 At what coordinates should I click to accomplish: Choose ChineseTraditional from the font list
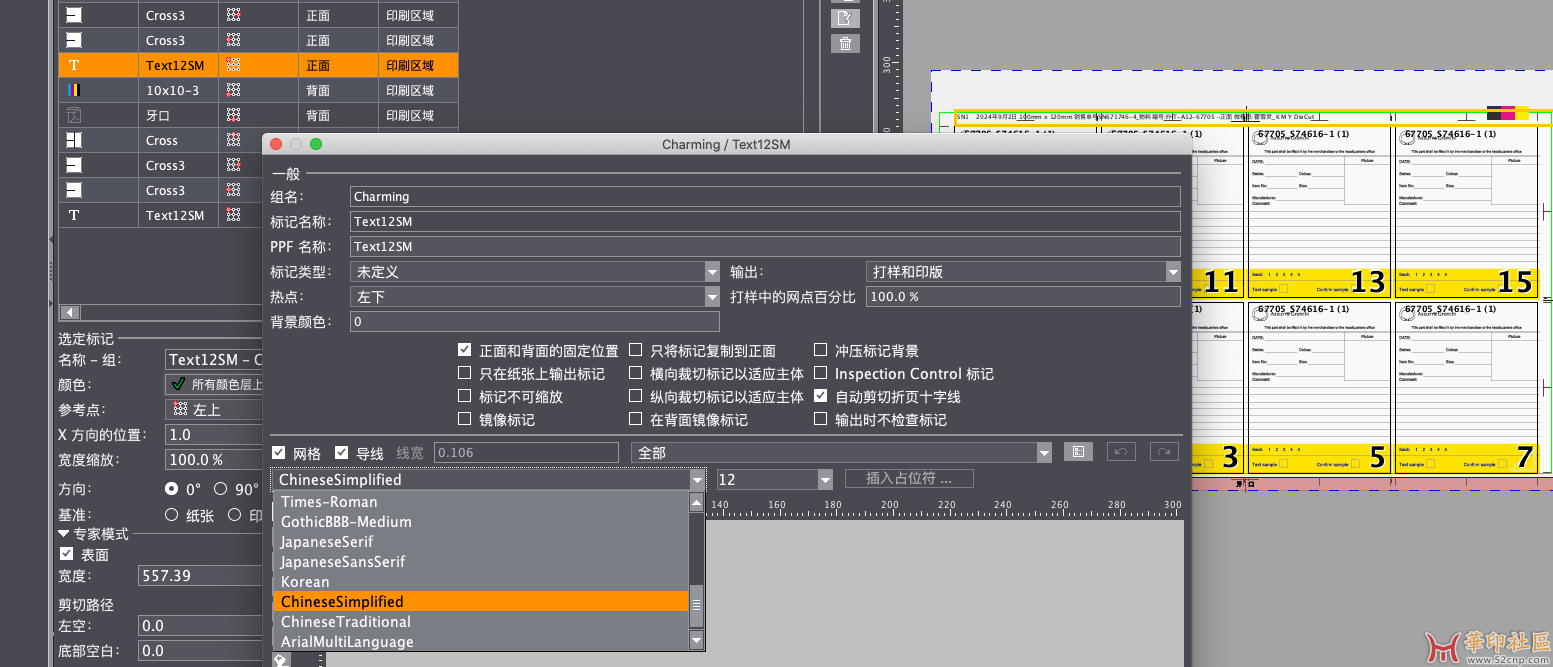click(481, 622)
